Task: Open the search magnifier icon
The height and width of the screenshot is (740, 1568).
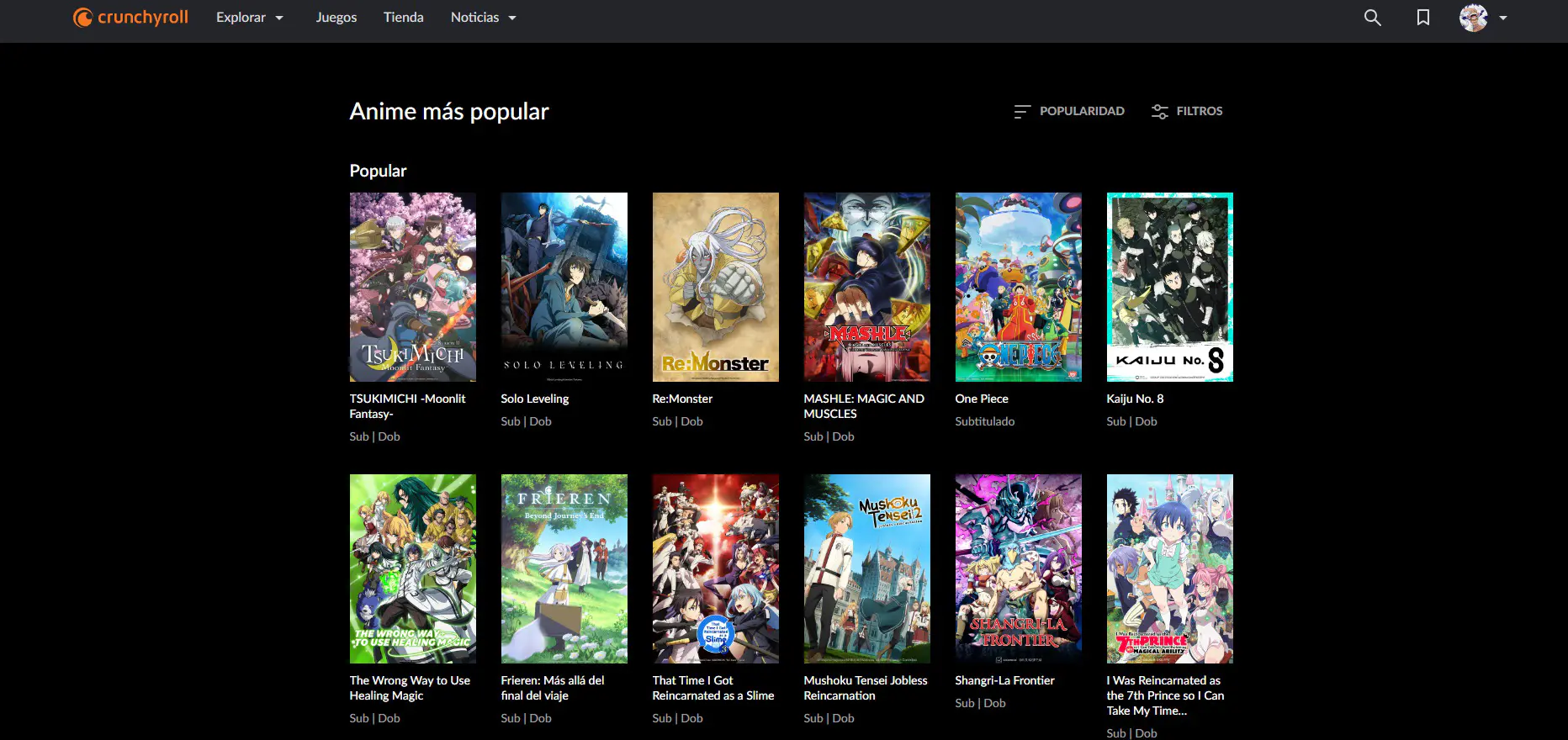Action: click(1372, 18)
